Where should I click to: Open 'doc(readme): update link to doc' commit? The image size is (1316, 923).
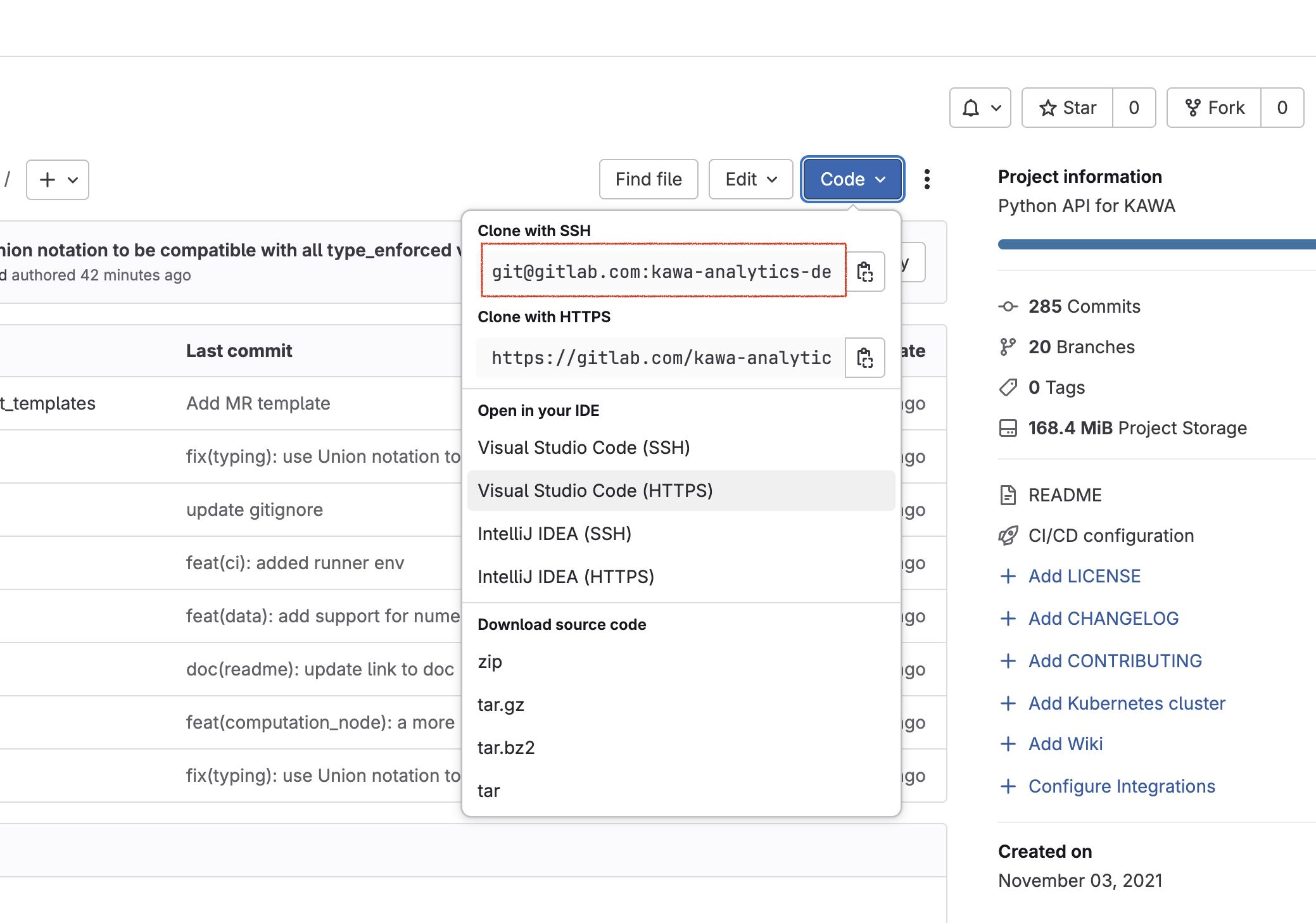320,669
